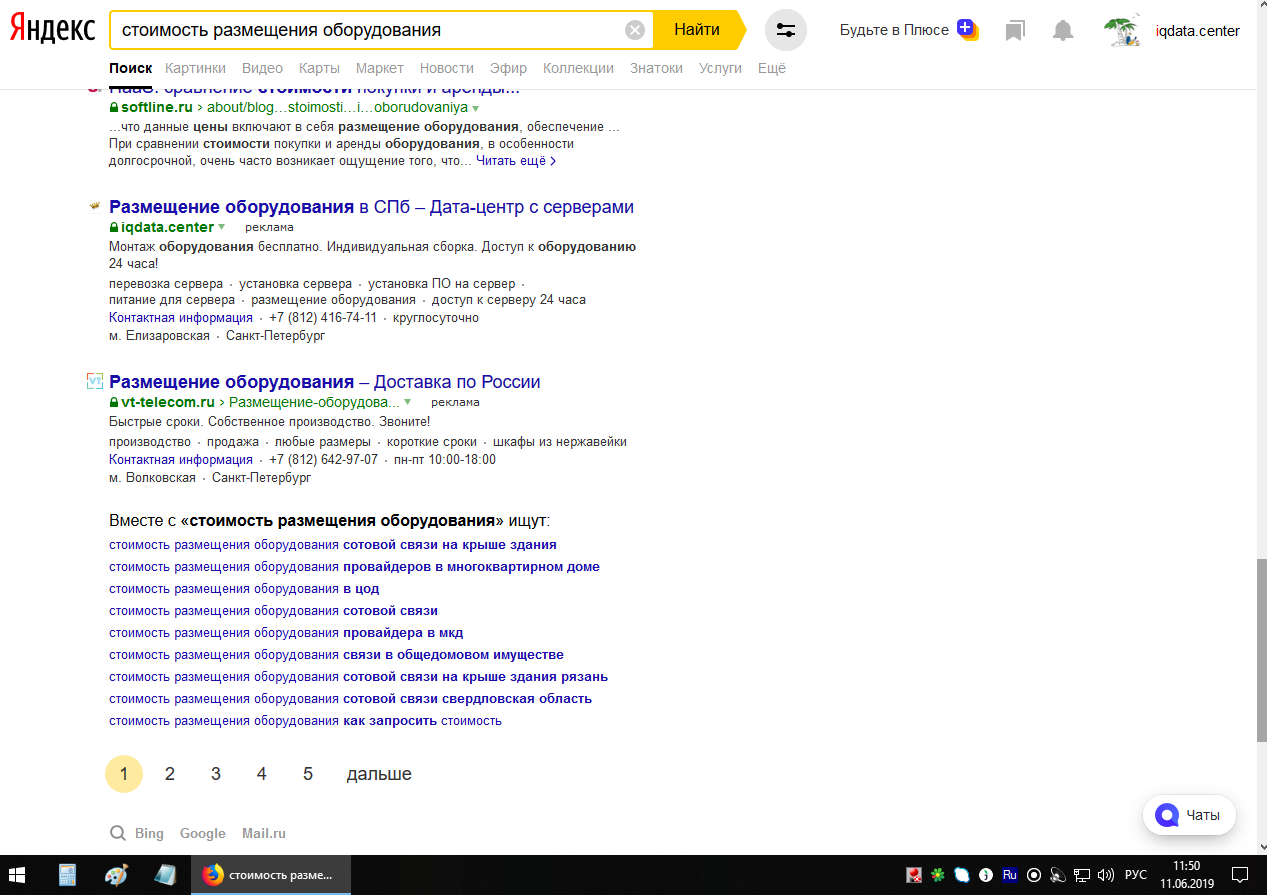Screen dimensions: 1267x895
Task: Switch to the Видео tab
Action: point(262,68)
